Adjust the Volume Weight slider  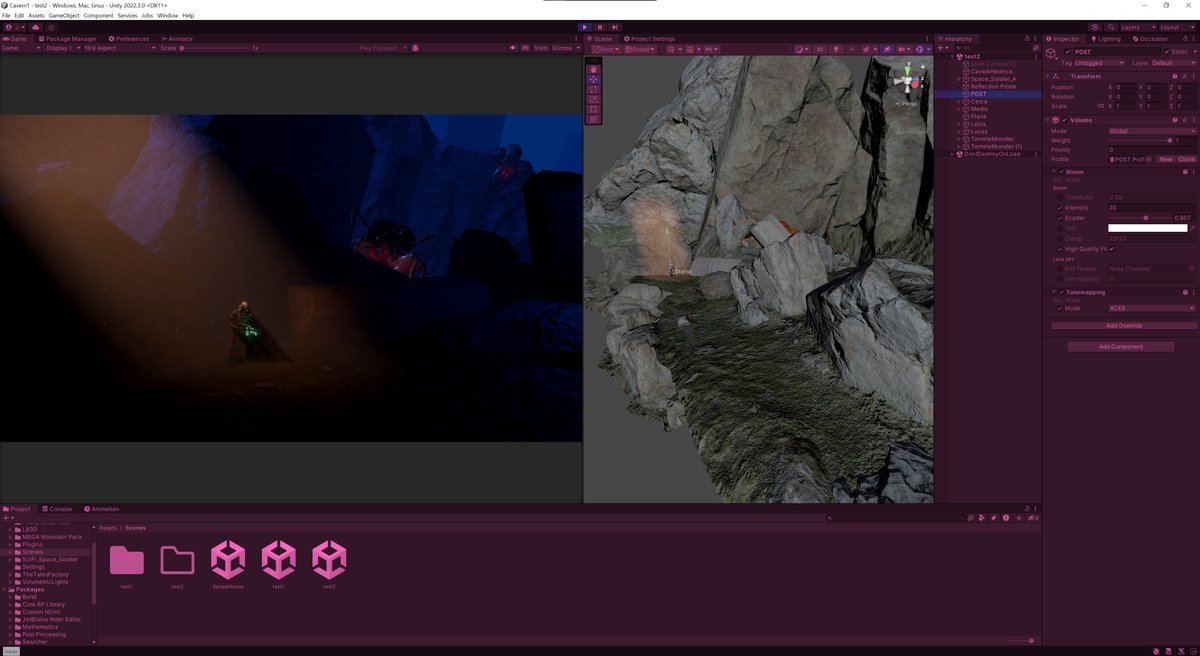tap(1140, 141)
